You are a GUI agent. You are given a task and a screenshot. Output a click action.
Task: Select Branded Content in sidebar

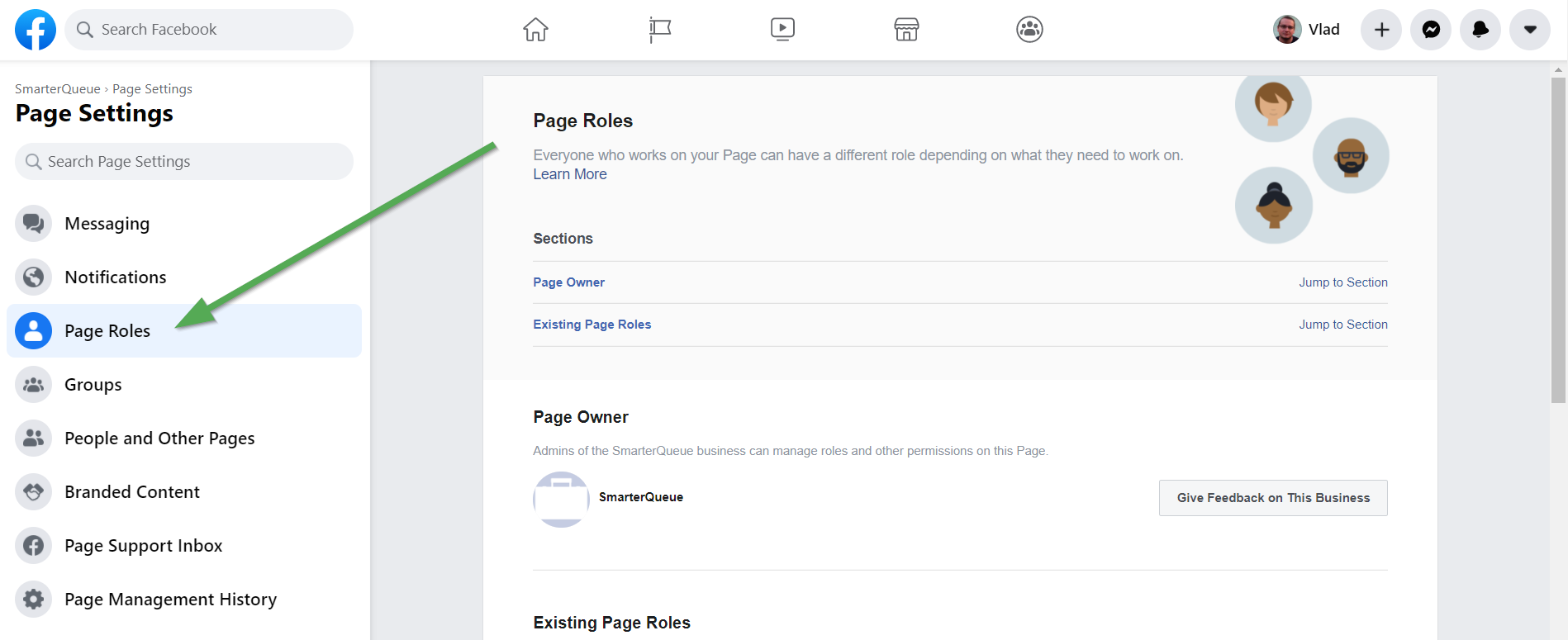click(184, 492)
